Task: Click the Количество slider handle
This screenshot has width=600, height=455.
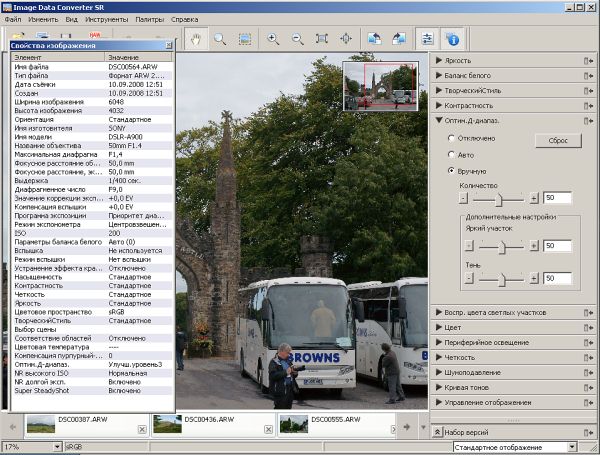Action: point(499,199)
